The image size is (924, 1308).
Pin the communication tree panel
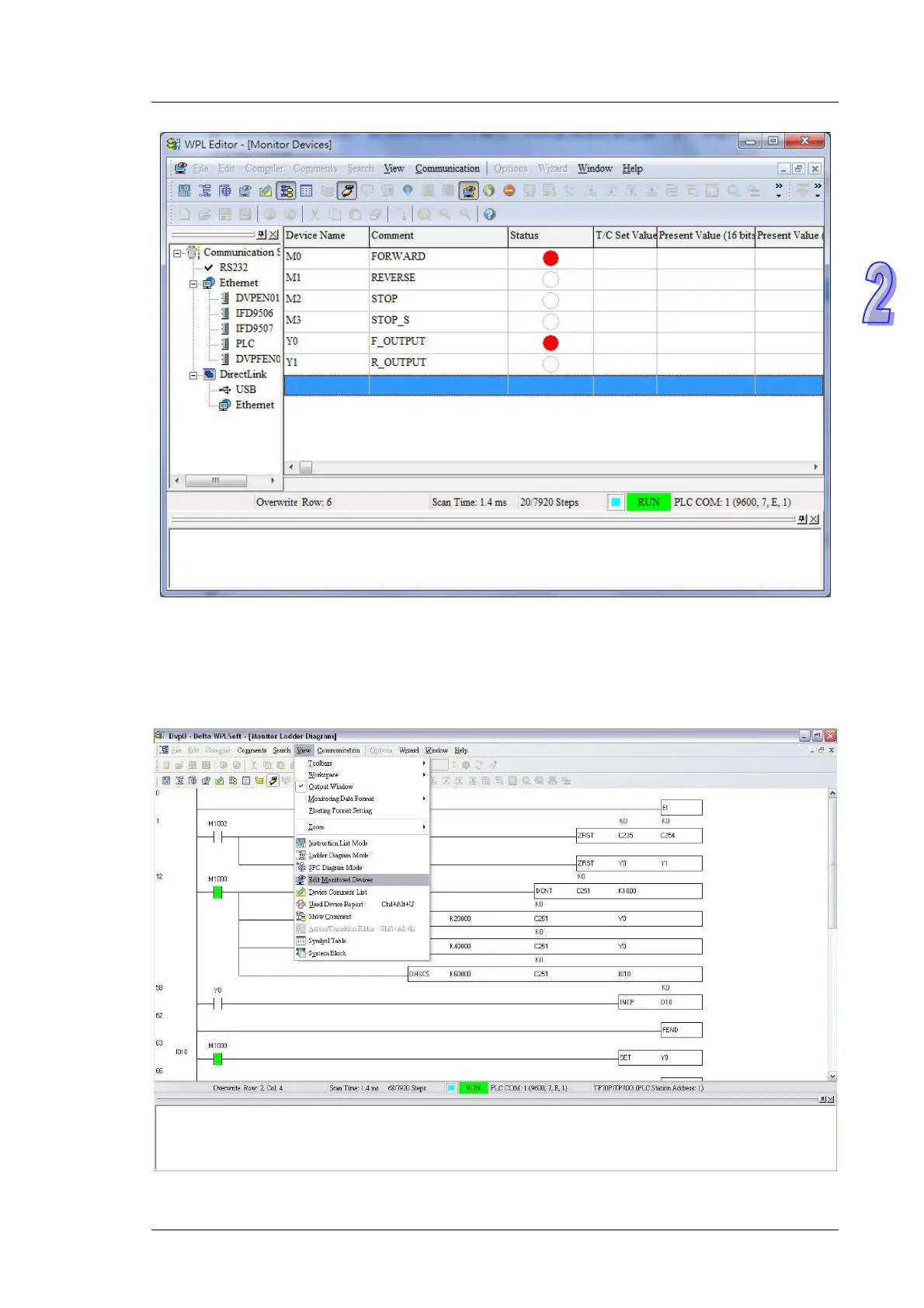pos(262,235)
